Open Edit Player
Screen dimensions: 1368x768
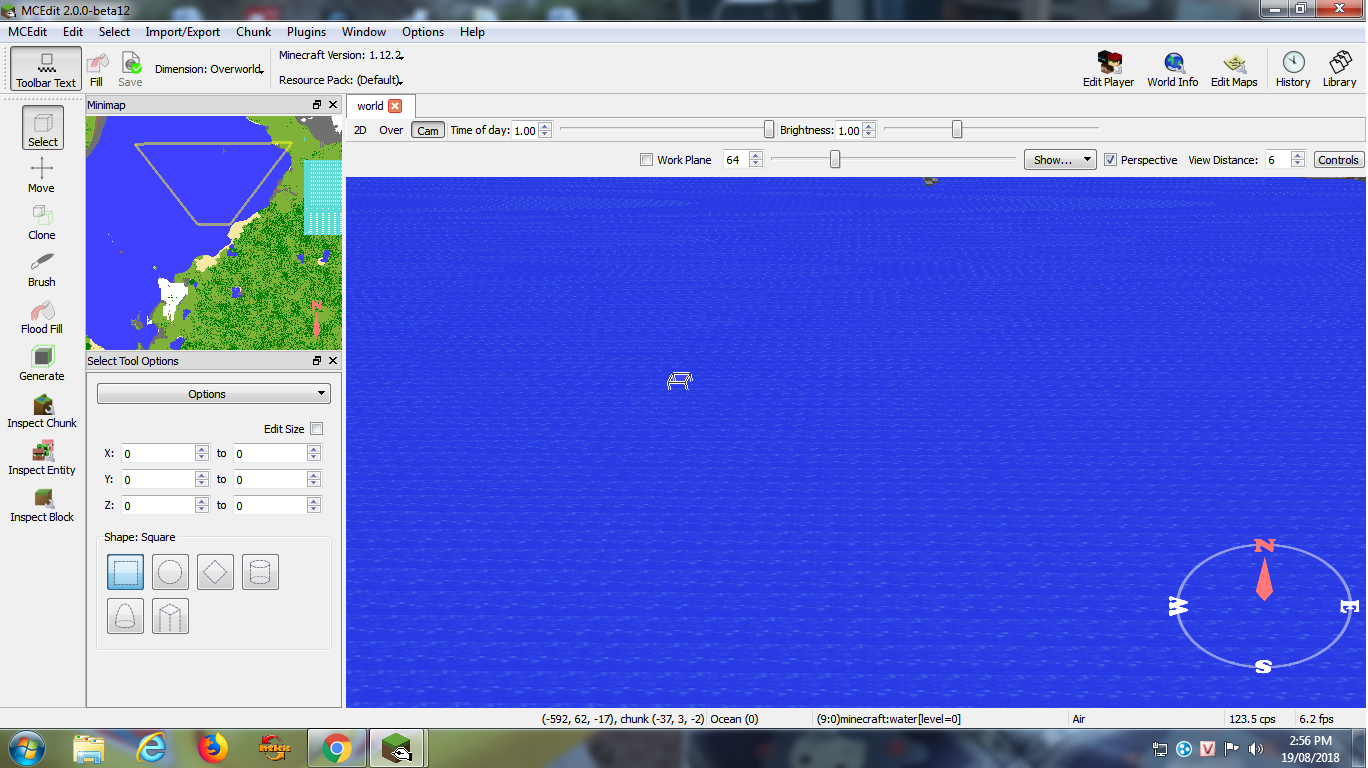1108,69
